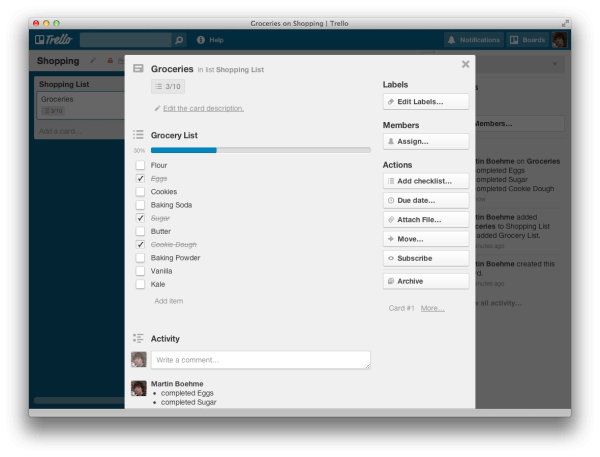Click all activity link in sidebar

click(x=499, y=303)
